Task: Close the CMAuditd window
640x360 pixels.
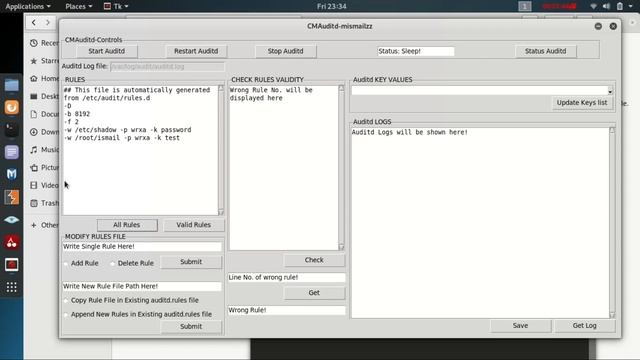Action: 613,26
